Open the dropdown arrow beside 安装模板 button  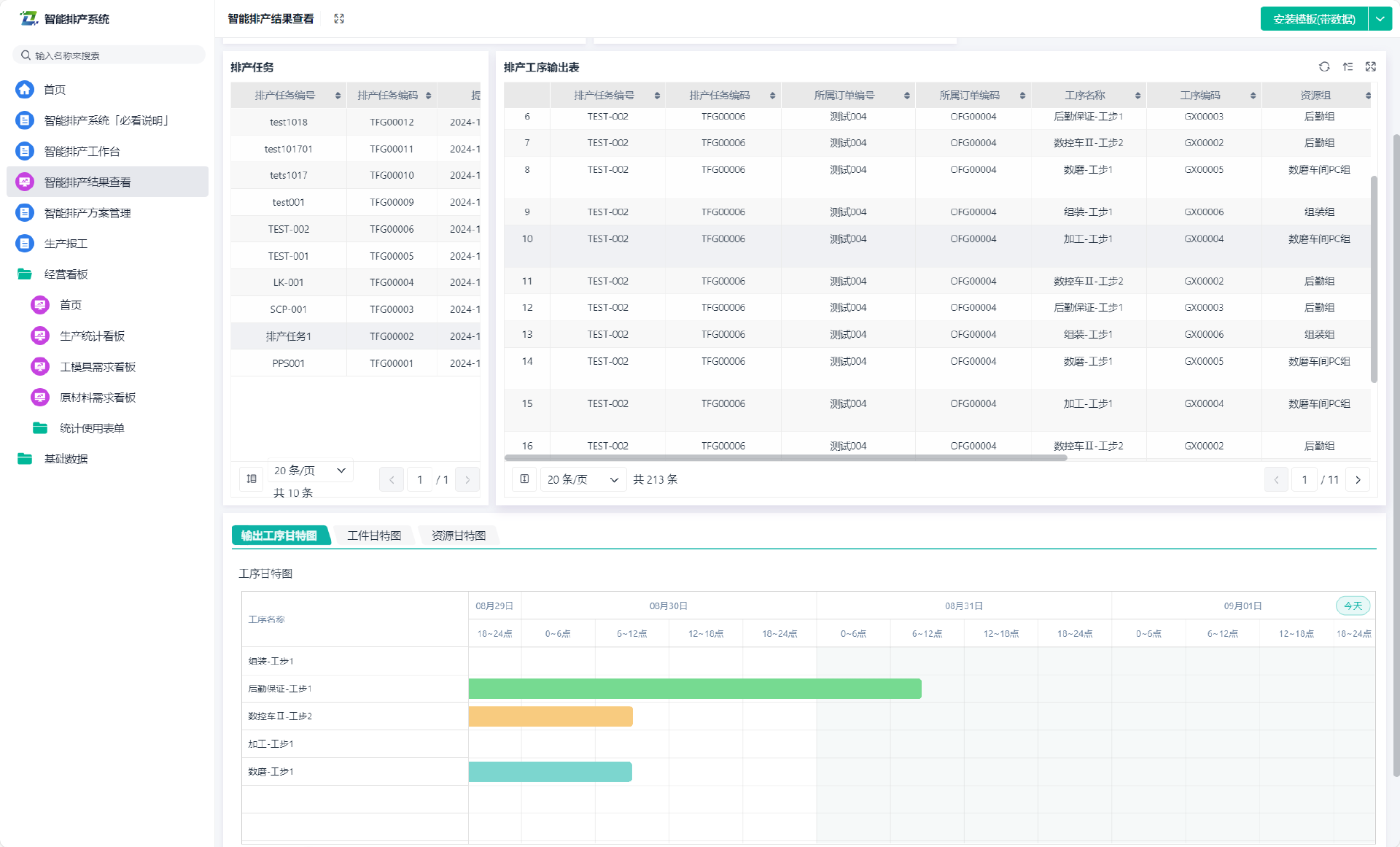1380,19
